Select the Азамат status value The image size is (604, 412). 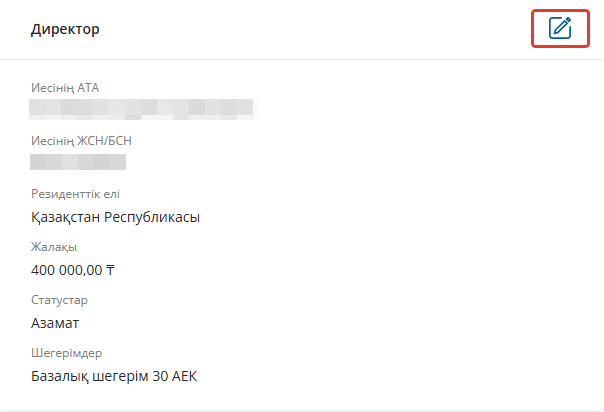coord(55,323)
